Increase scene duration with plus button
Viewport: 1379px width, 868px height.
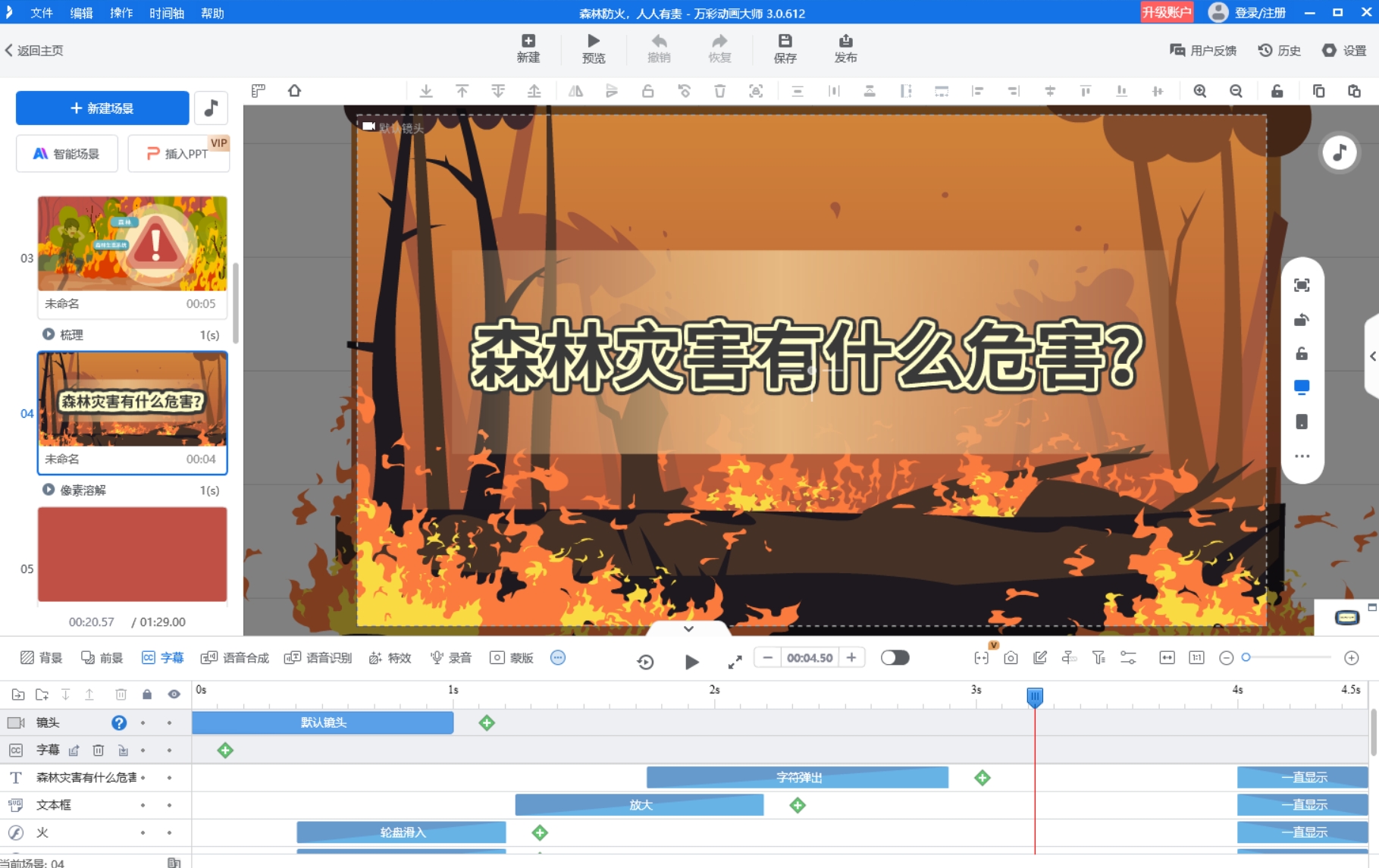point(851,658)
